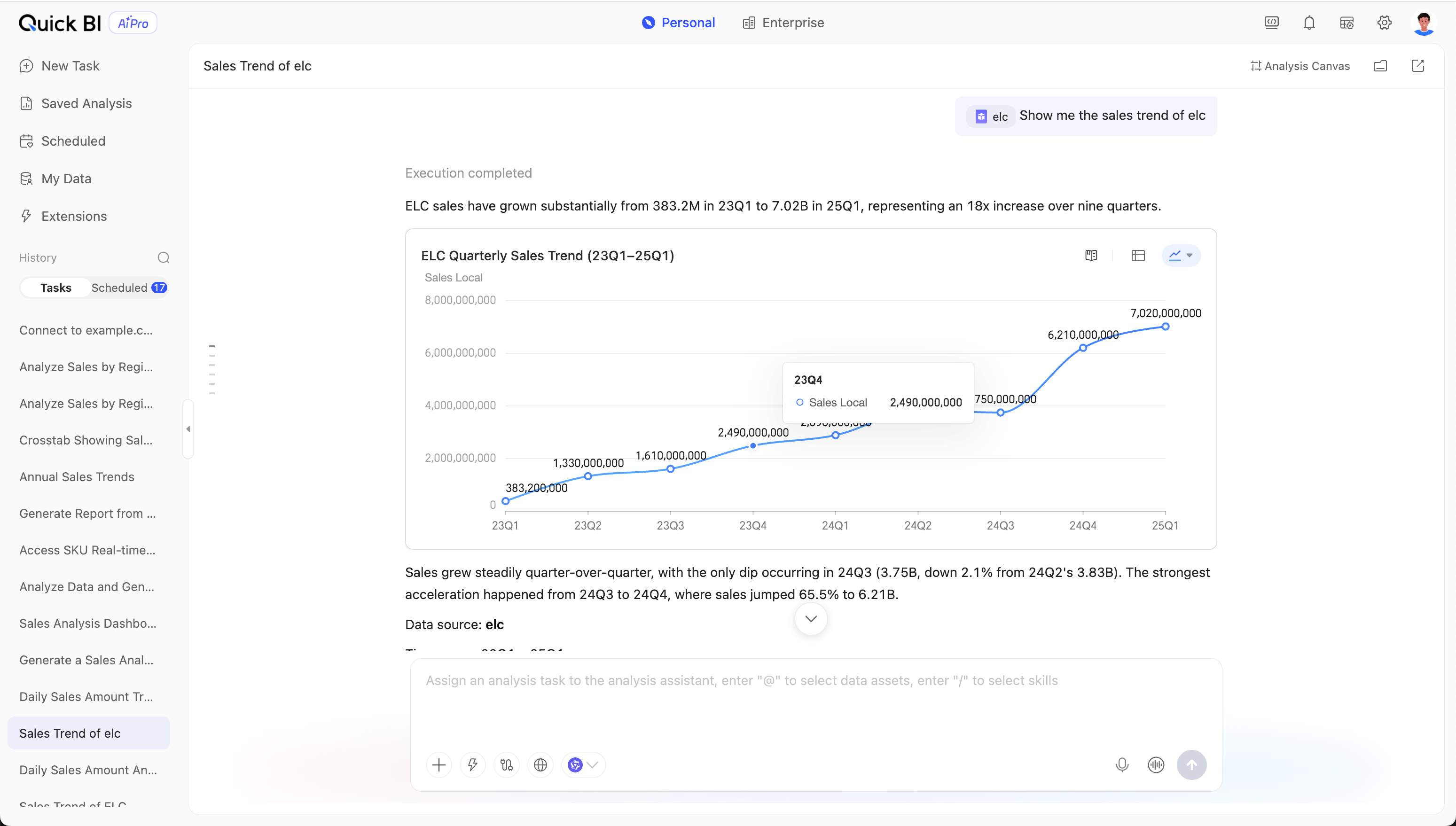Click the Quick BI logo
Viewport: 1456px width, 826px height.
[x=60, y=23]
